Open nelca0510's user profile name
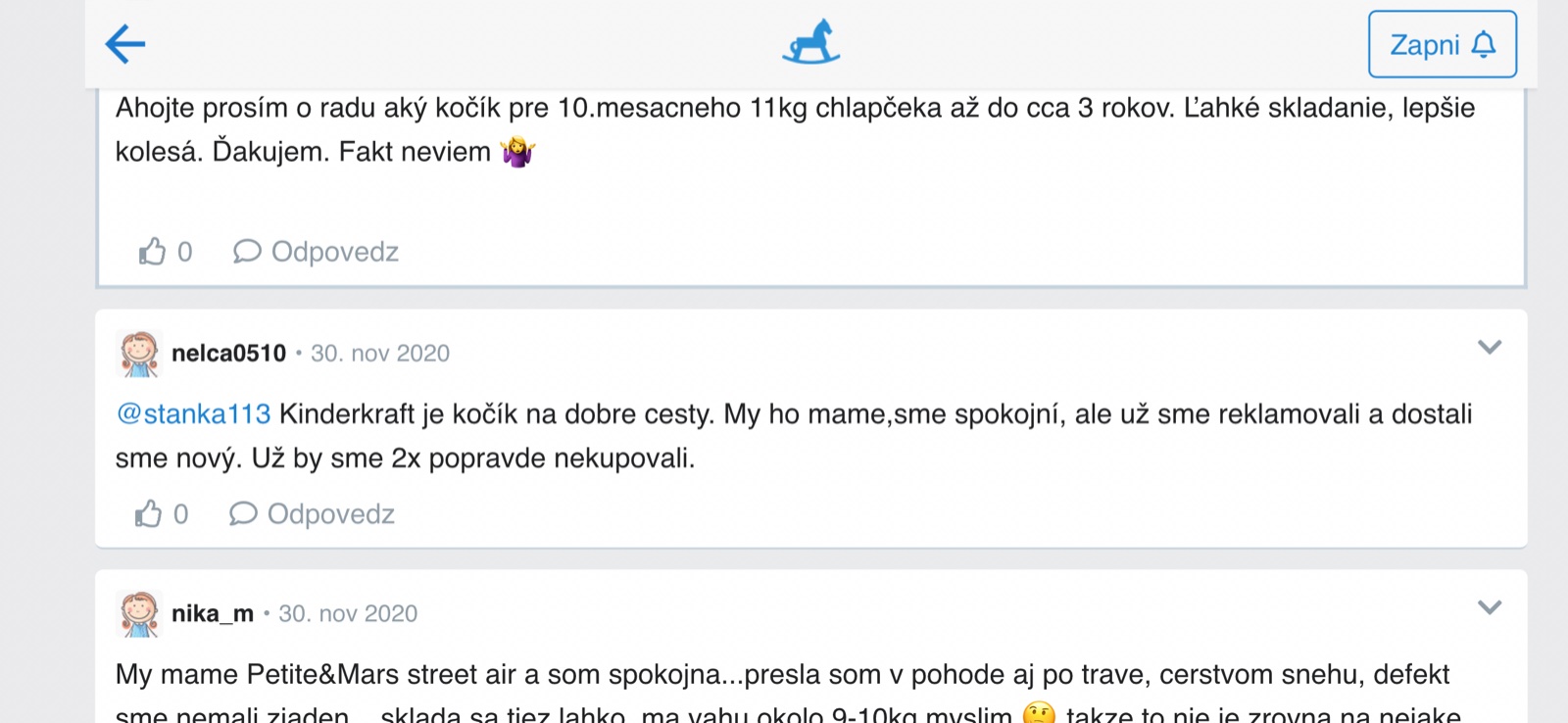Viewport: 1568px width, 723px height. pyautogui.click(x=228, y=354)
